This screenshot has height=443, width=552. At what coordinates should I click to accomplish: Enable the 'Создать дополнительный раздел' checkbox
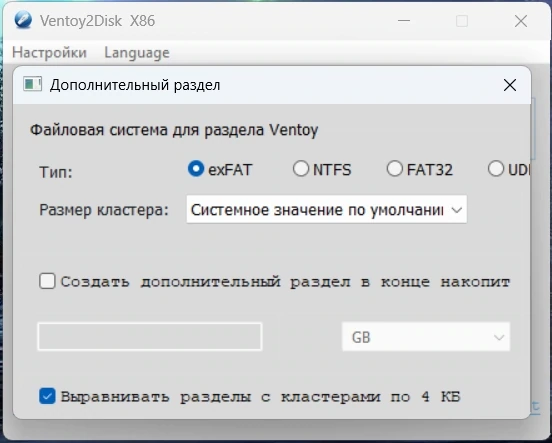pos(47,282)
